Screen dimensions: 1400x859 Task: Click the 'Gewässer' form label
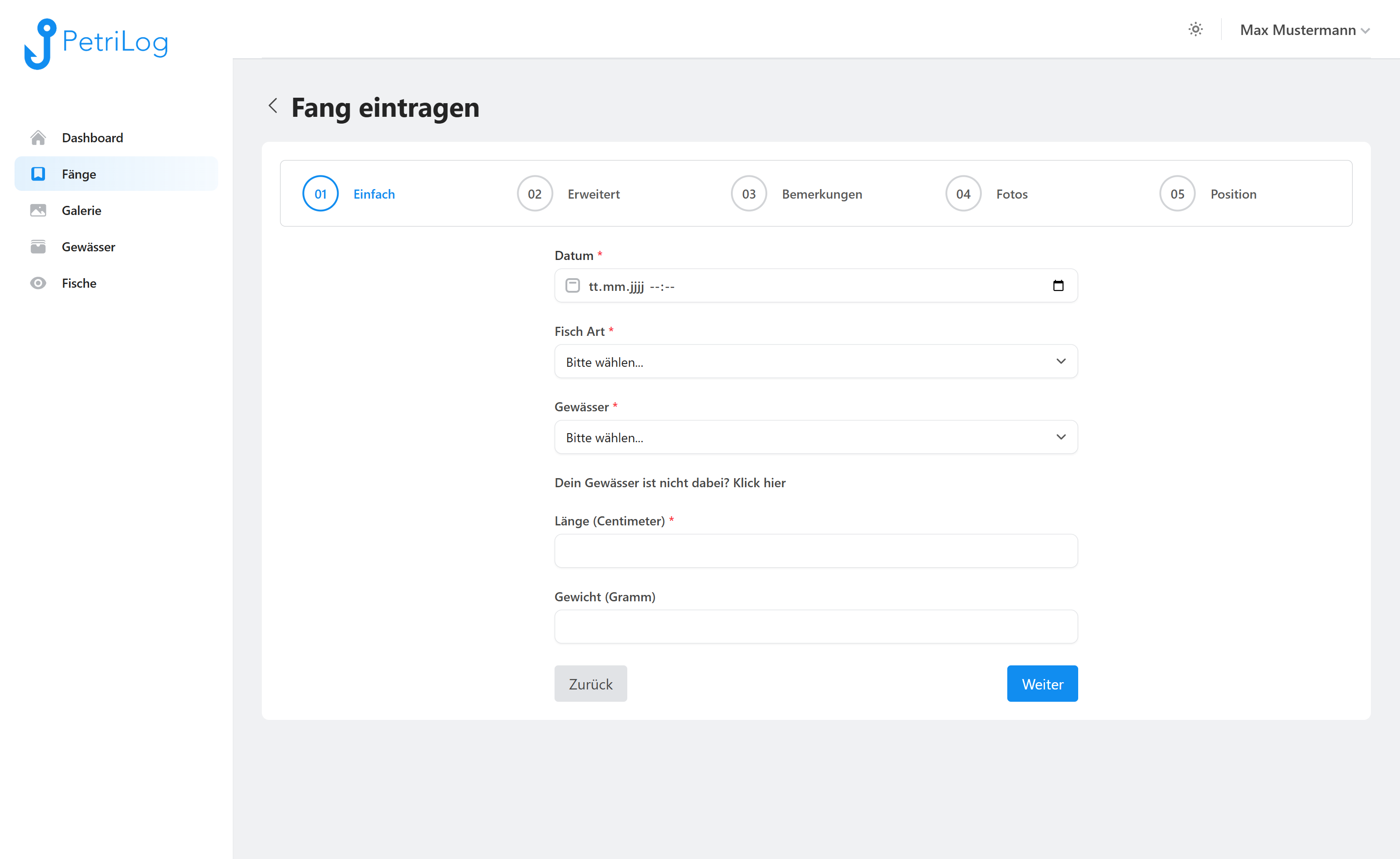coord(581,407)
